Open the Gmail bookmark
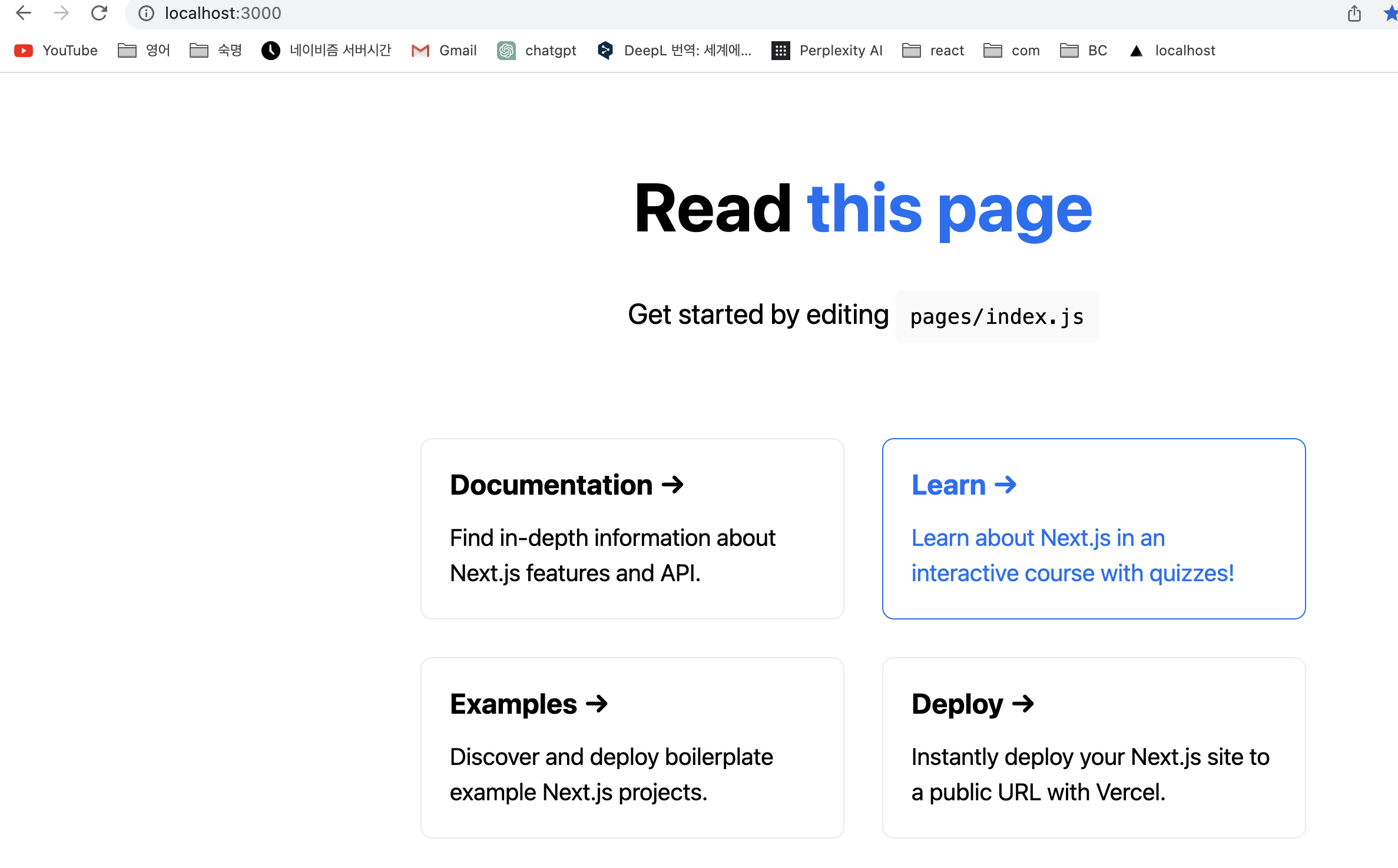This screenshot has width=1398, height=868. [444, 51]
